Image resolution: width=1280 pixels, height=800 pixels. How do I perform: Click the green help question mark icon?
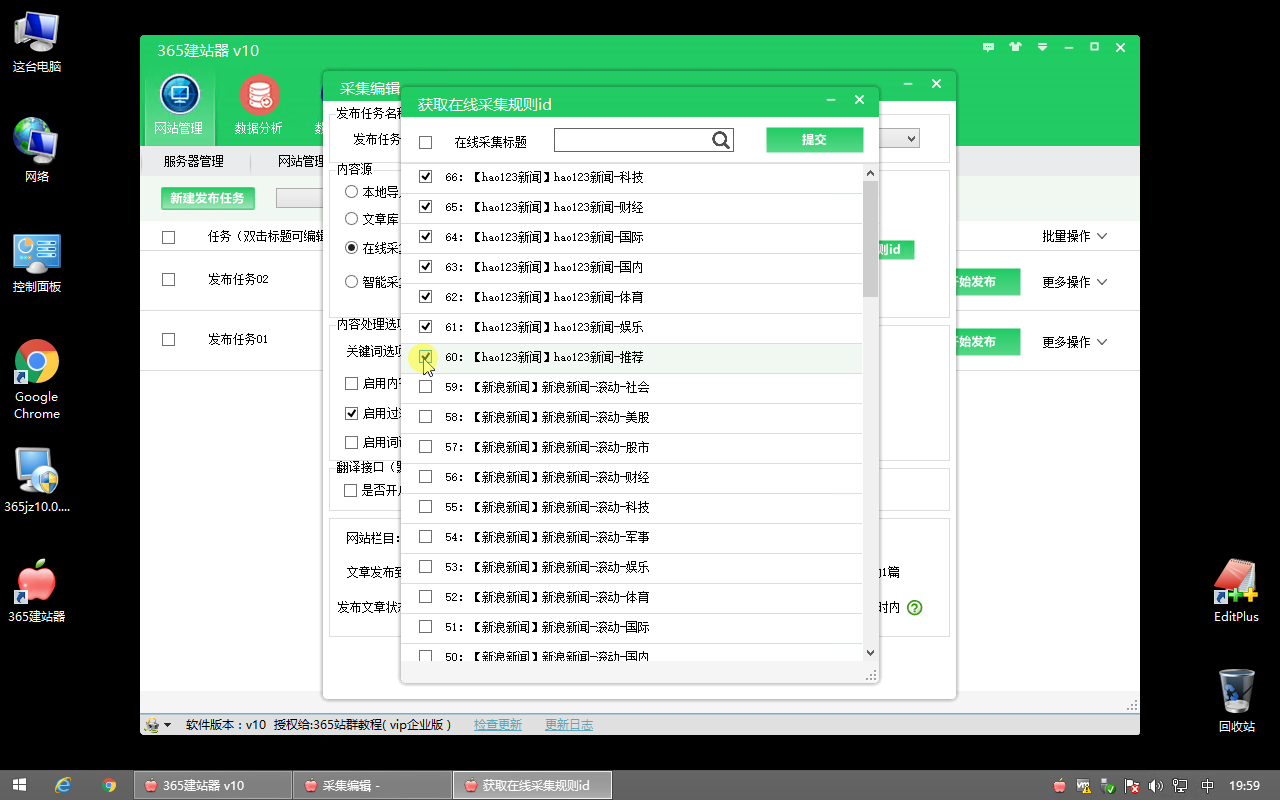click(x=915, y=607)
